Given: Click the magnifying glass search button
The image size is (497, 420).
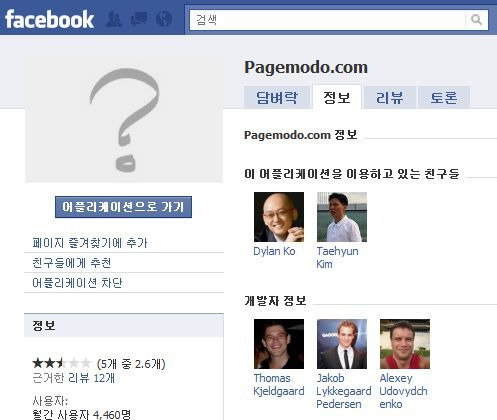Looking at the screenshot, I should [x=477, y=20].
